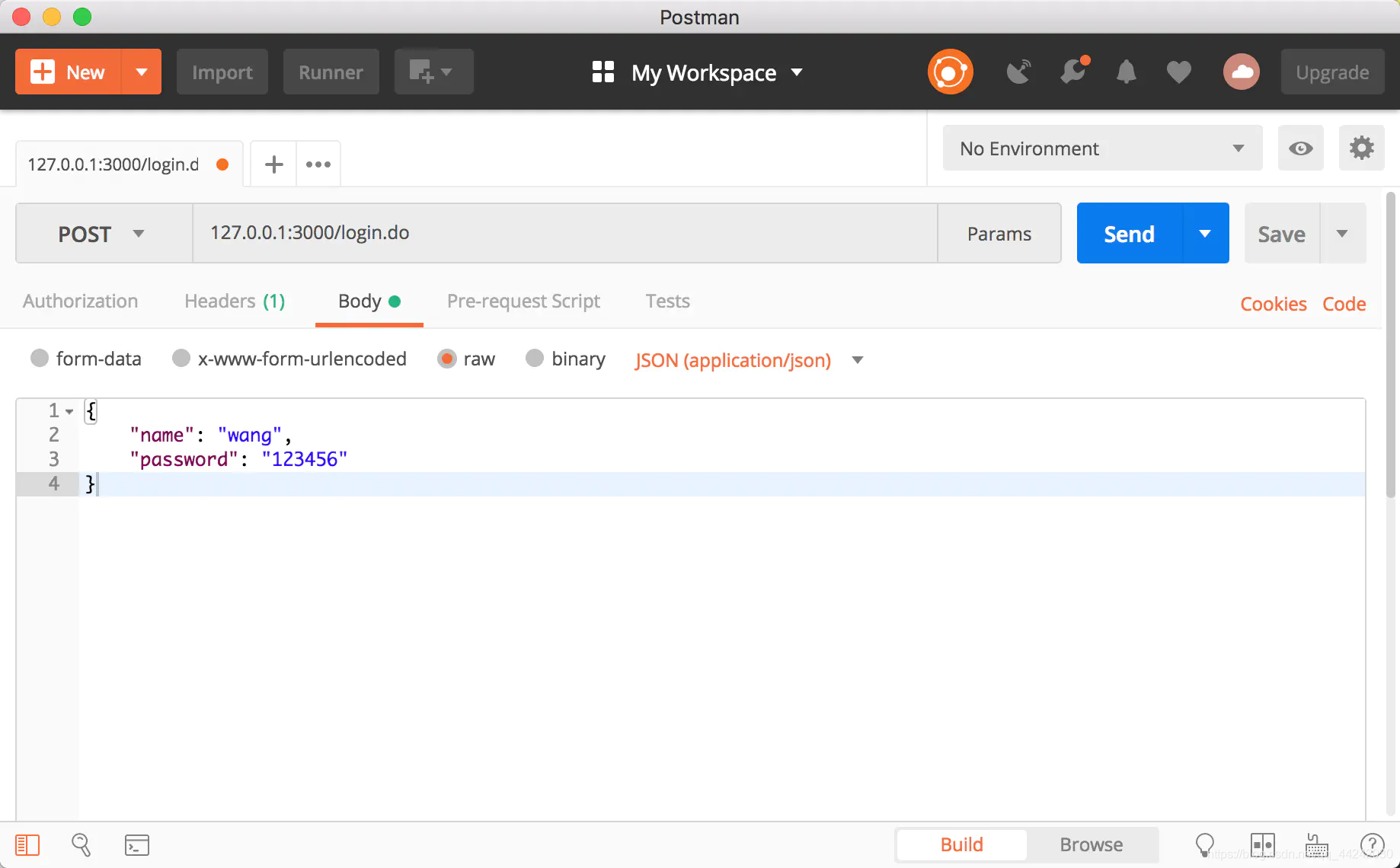Open Postman notifications via the bell icon
Screen dimensions: 1400x868
tap(1127, 72)
